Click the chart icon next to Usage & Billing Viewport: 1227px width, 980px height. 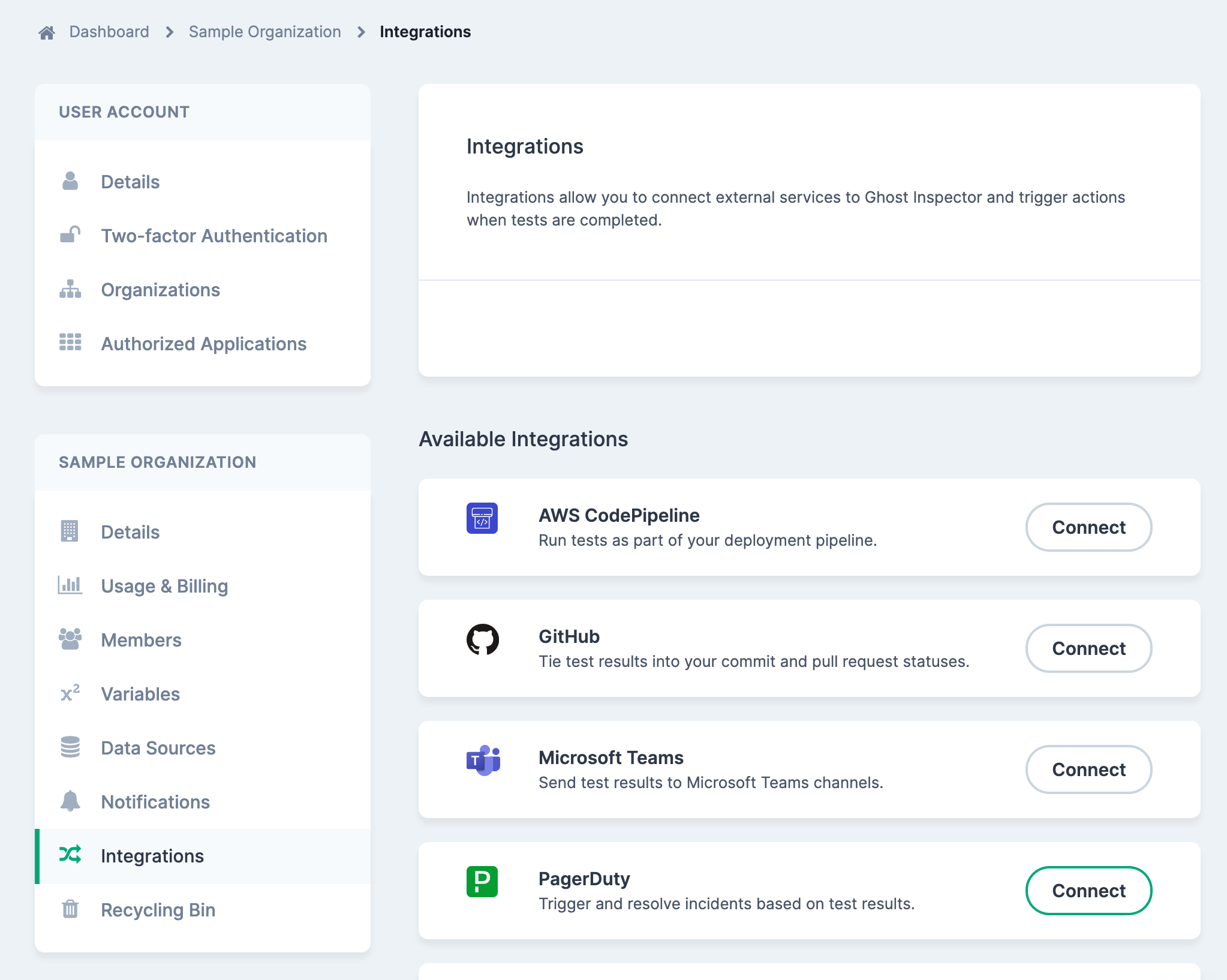click(x=70, y=586)
